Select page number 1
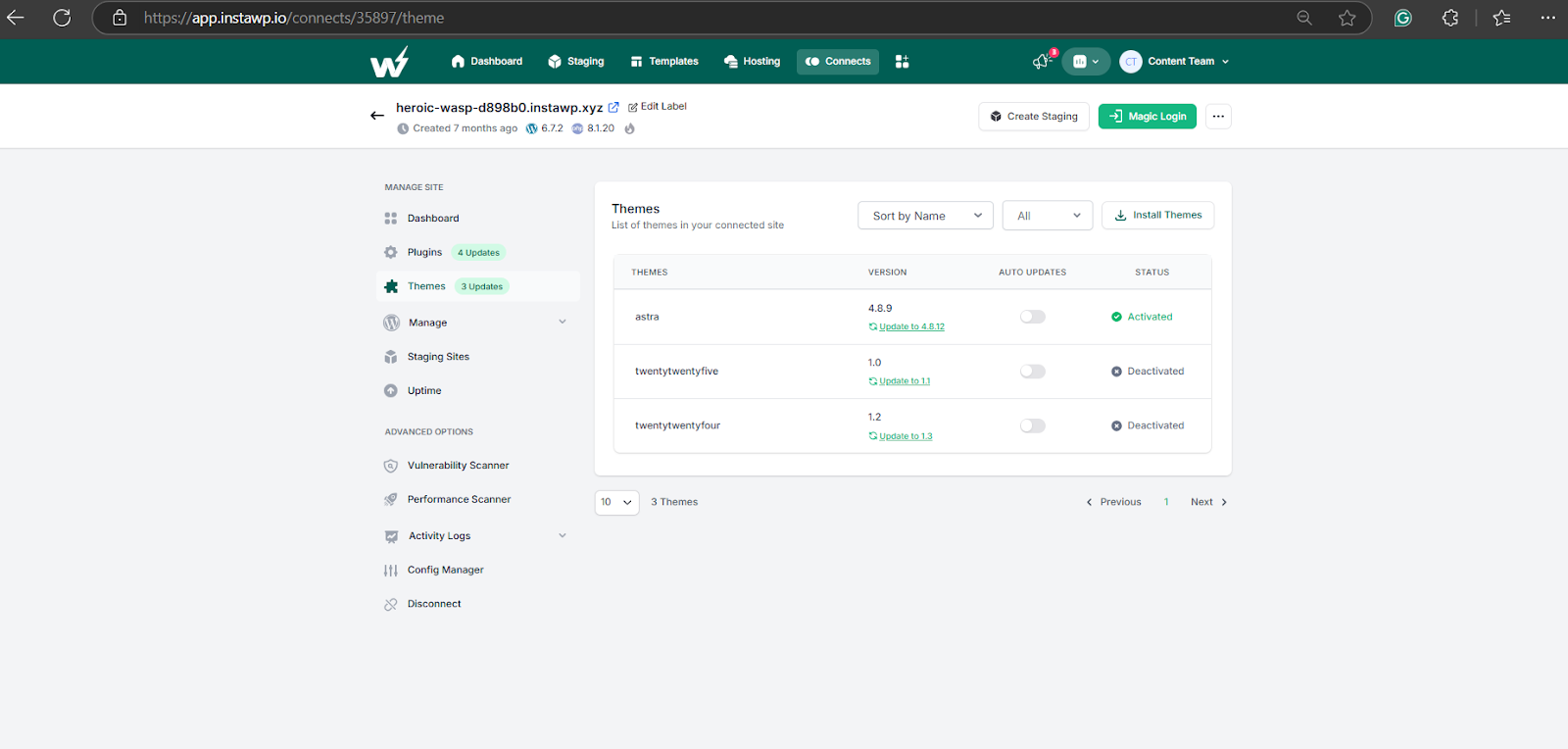The image size is (1568, 749). (x=1166, y=502)
